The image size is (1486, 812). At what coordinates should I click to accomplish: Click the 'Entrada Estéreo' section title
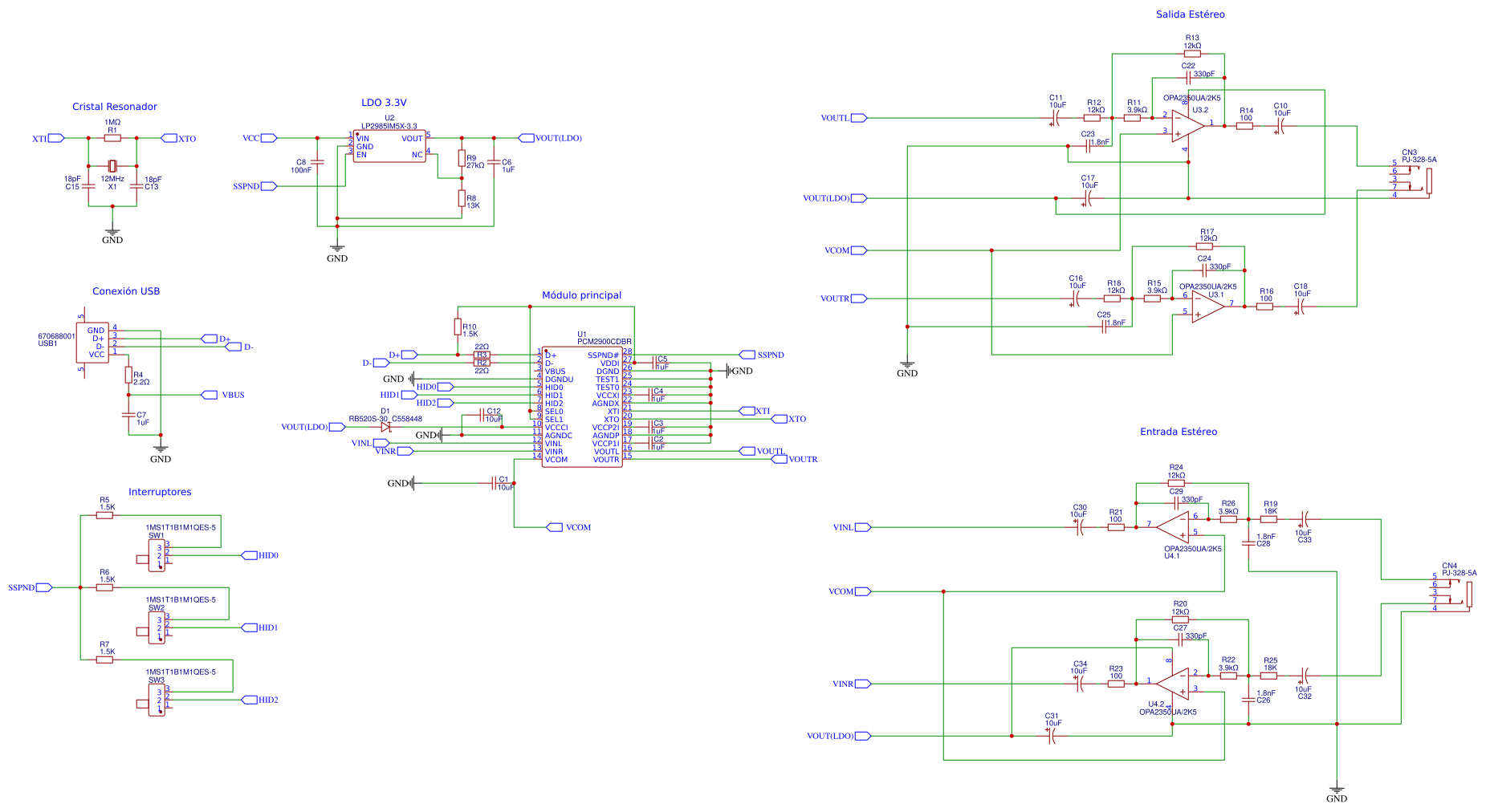[1179, 432]
